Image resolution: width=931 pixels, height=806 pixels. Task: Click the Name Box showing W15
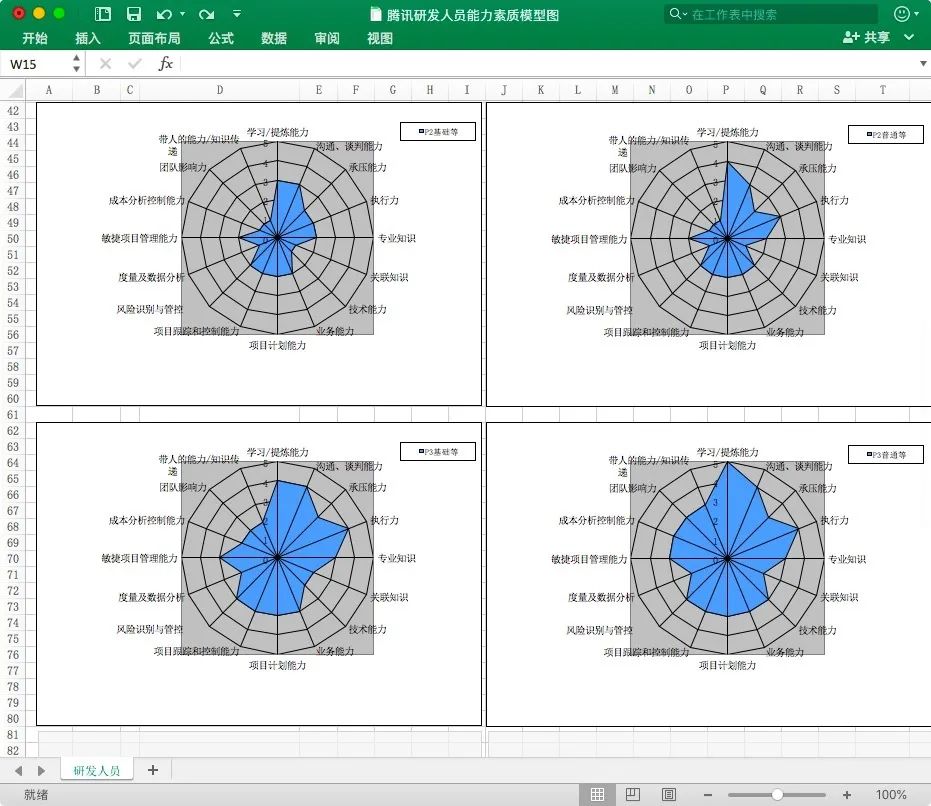[x=36, y=64]
